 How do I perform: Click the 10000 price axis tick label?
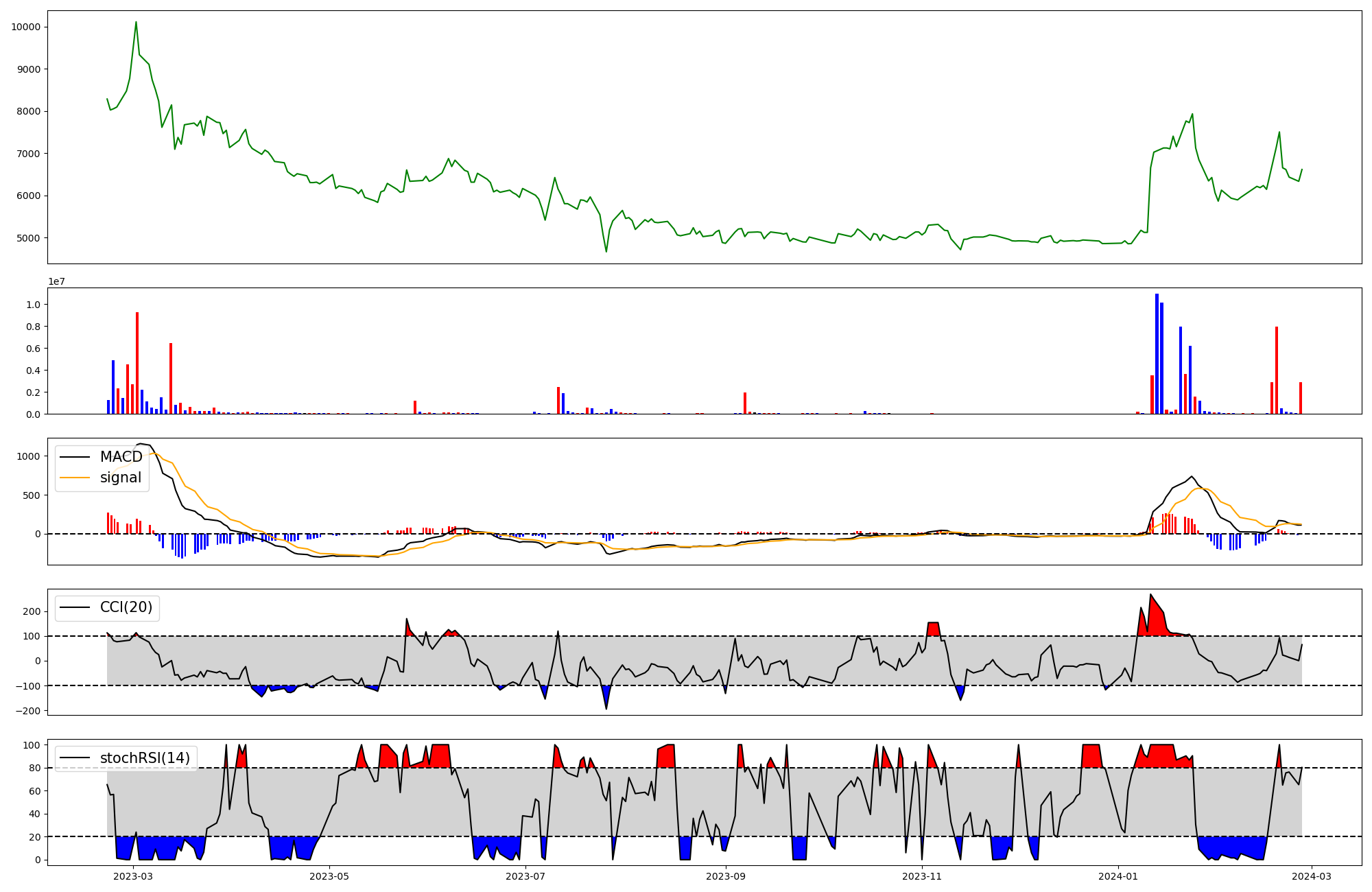click(x=25, y=27)
